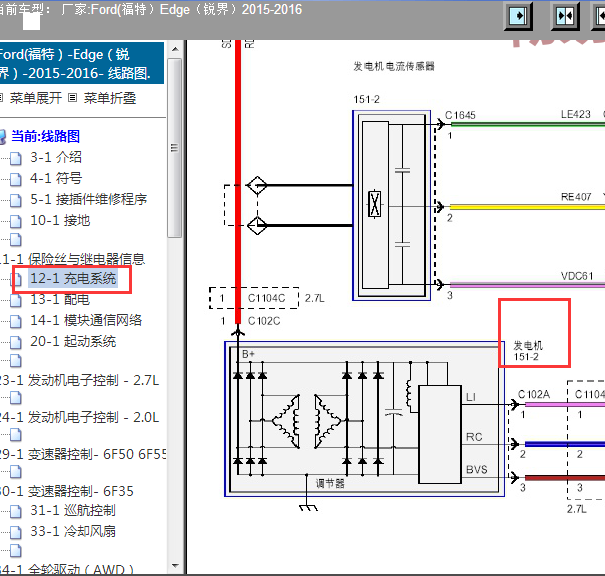Click the Ford Edge 线路图 blue header
This screenshot has height=576, width=605.
tap(81, 63)
